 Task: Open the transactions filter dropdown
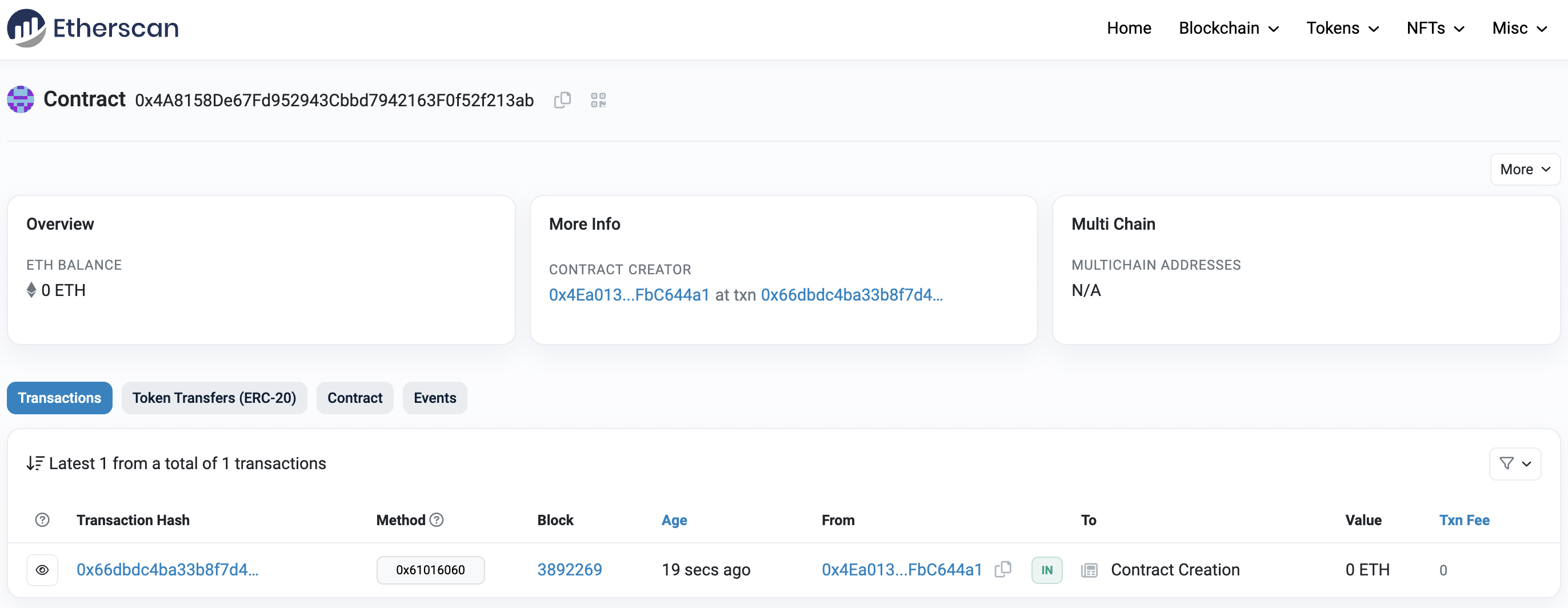pyautogui.click(x=1514, y=464)
